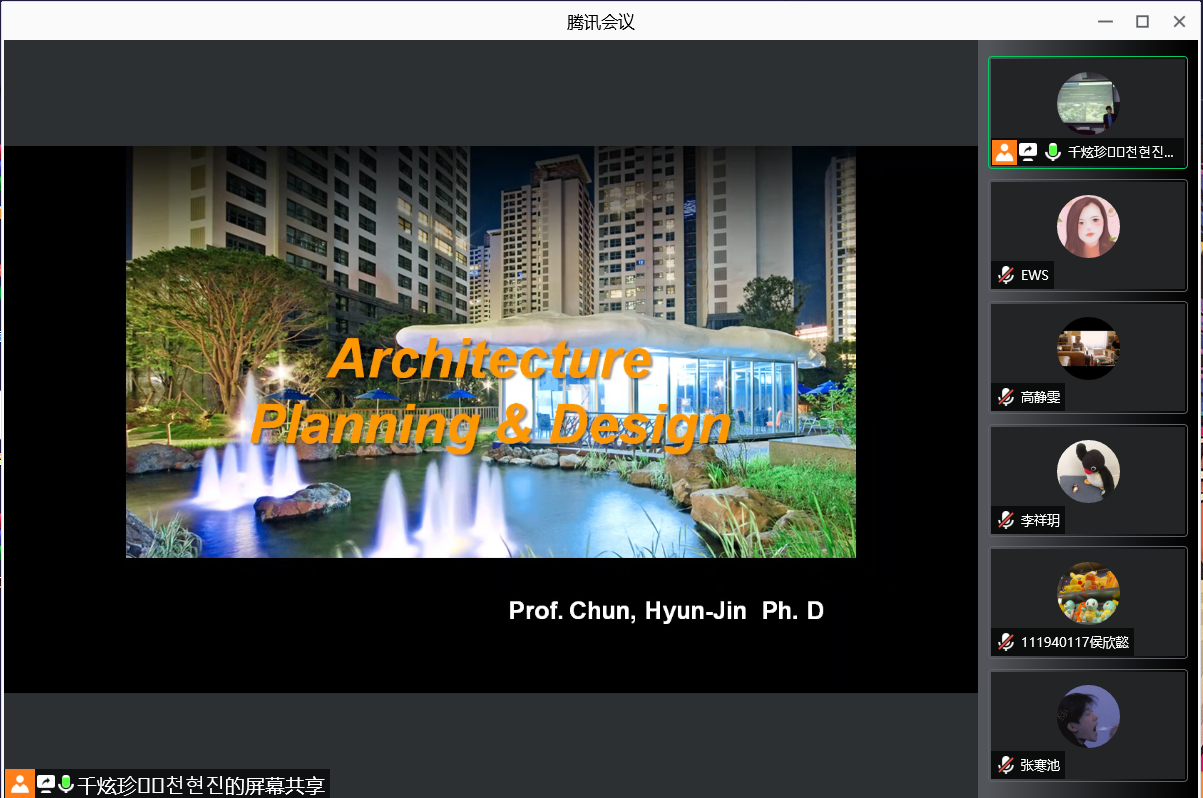Select the 张寒池 participant avatar

click(1088, 716)
